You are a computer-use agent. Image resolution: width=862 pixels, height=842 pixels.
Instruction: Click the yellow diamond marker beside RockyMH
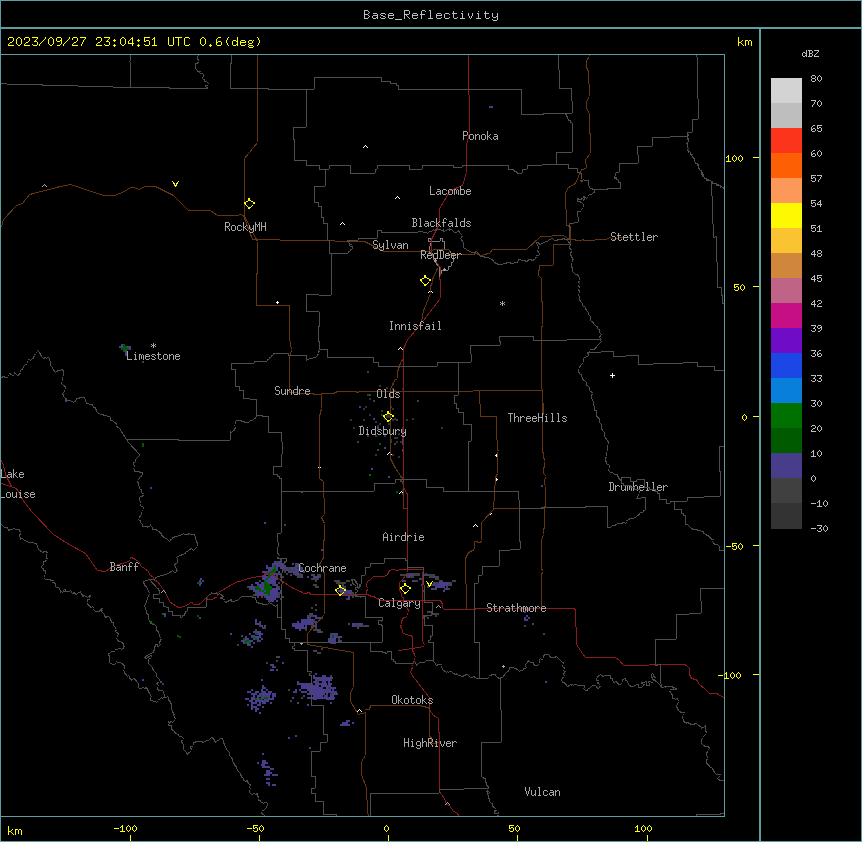point(250,204)
